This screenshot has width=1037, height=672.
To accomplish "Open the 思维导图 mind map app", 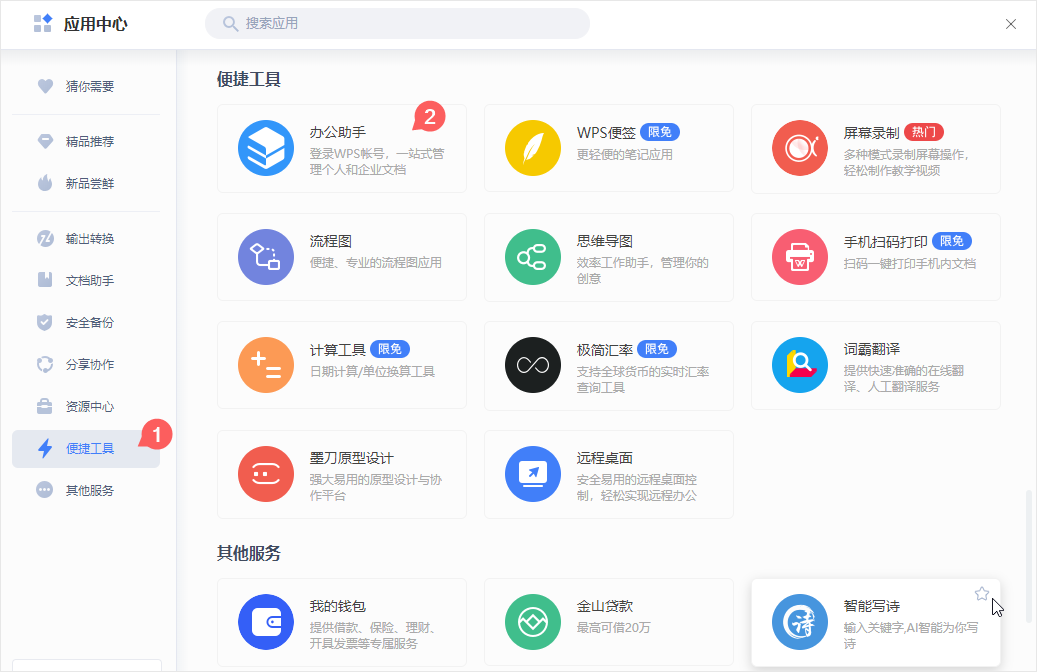I will click(532, 256).
